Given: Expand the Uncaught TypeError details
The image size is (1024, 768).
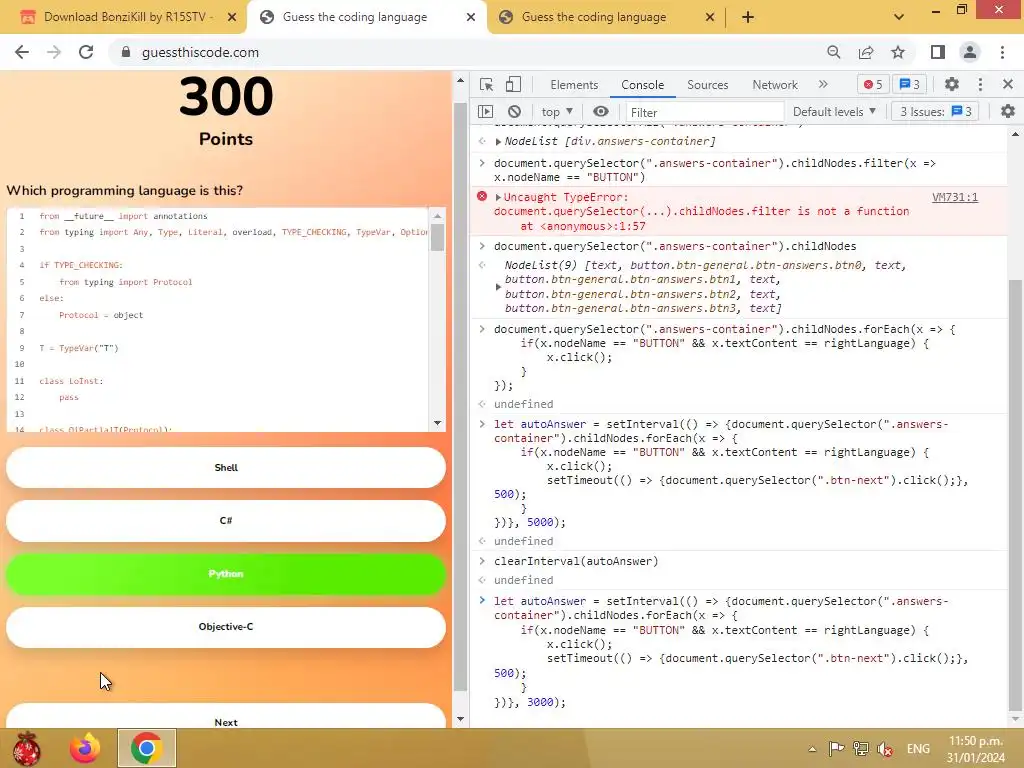Looking at the screenshot, I should [x=498, y=197].
